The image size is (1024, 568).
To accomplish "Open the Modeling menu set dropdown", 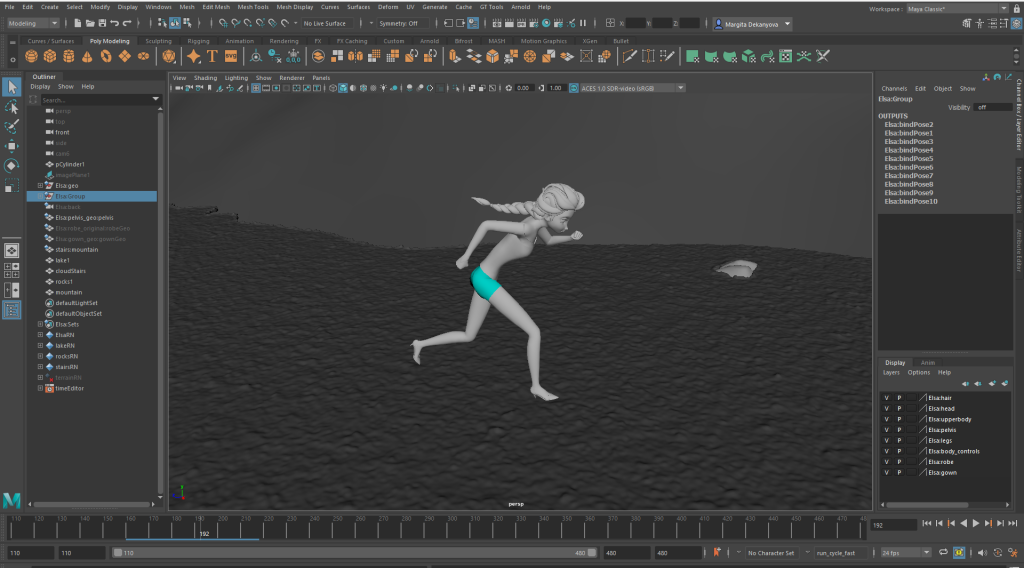I will tap(33, 24).
